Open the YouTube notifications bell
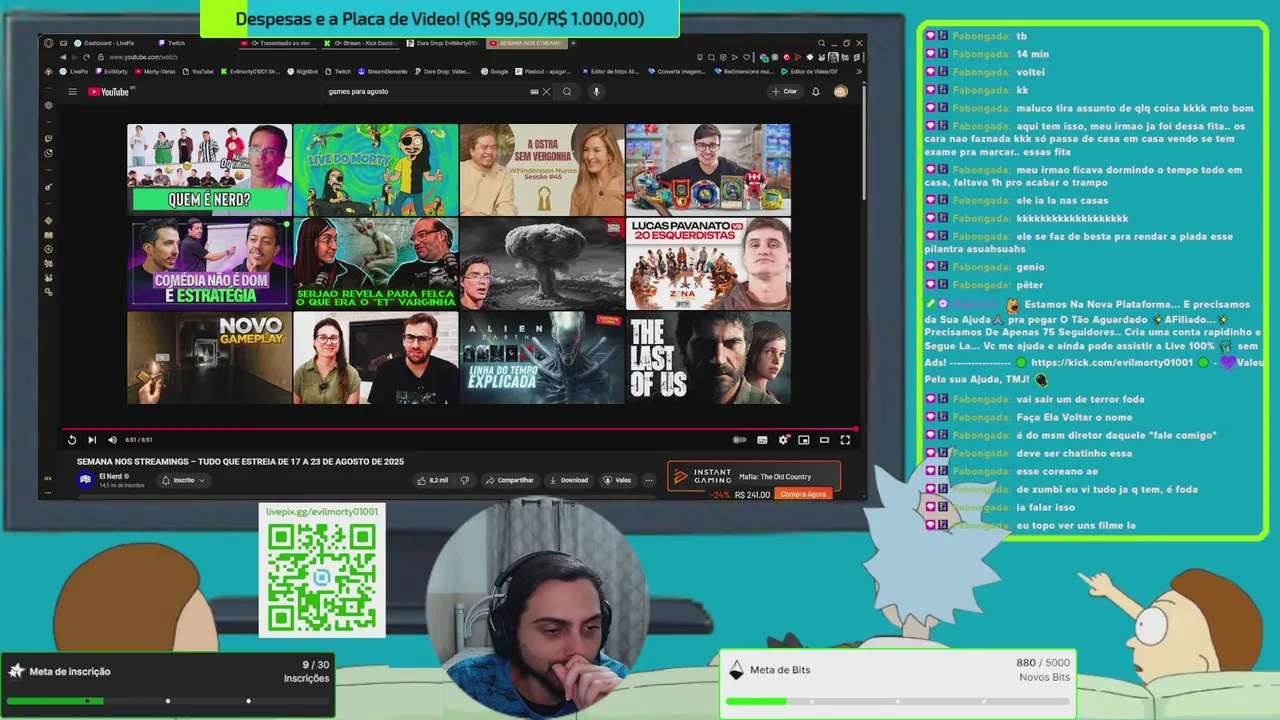Screen dimensions: 1280x720 pos(816,91)
